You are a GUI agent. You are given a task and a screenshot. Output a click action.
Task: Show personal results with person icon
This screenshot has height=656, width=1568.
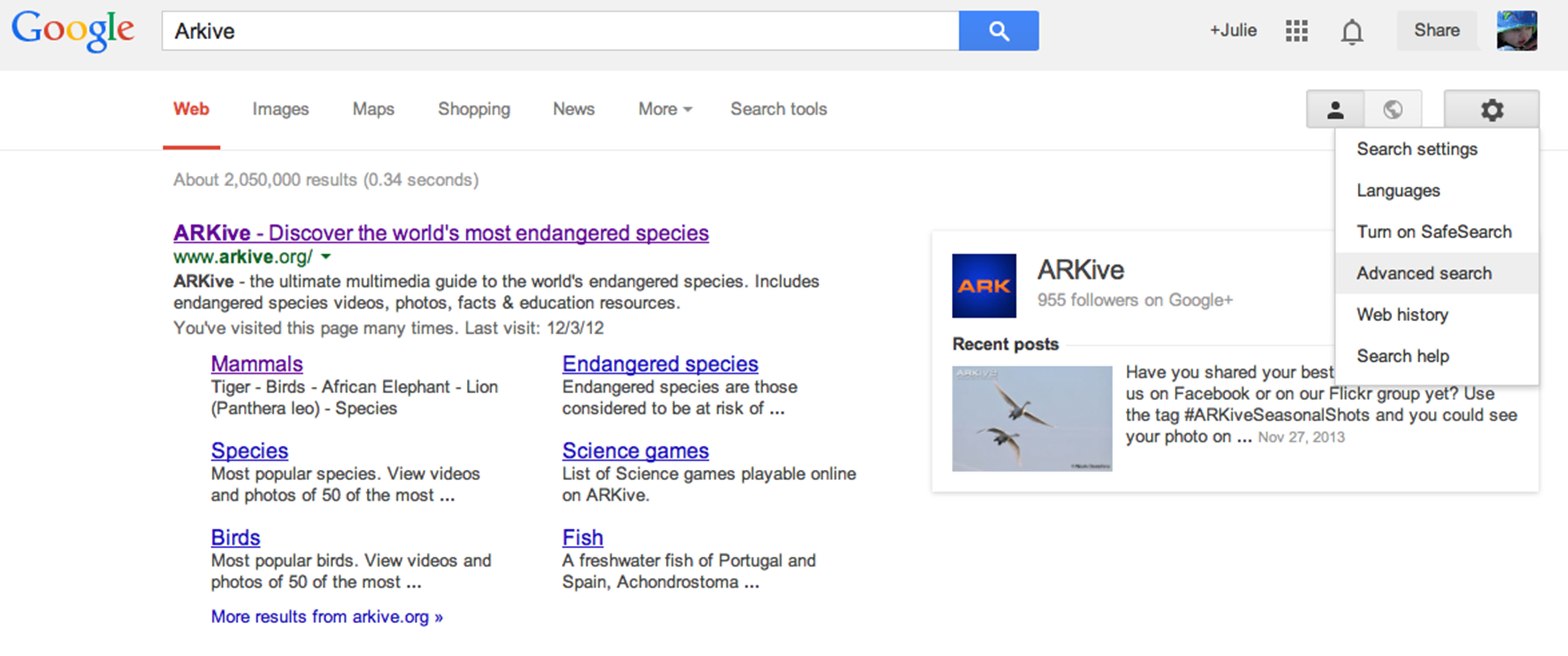(x=1335, y=110)
